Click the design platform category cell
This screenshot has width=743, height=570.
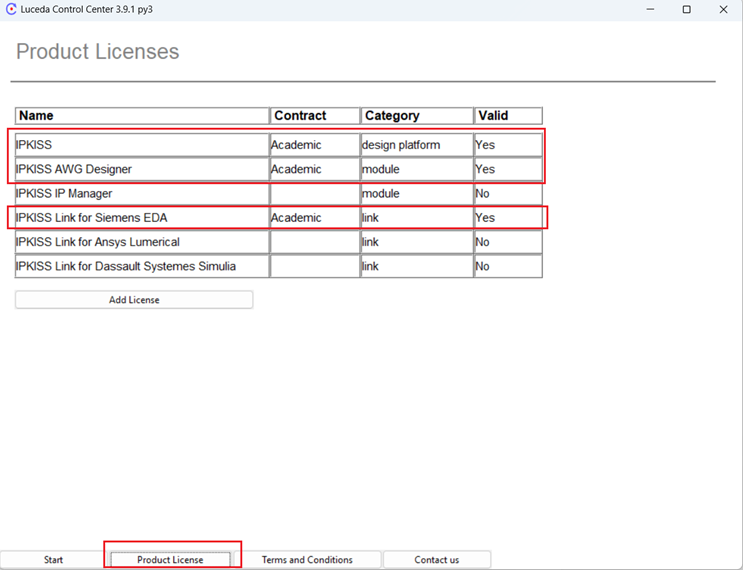click(417, 145)
